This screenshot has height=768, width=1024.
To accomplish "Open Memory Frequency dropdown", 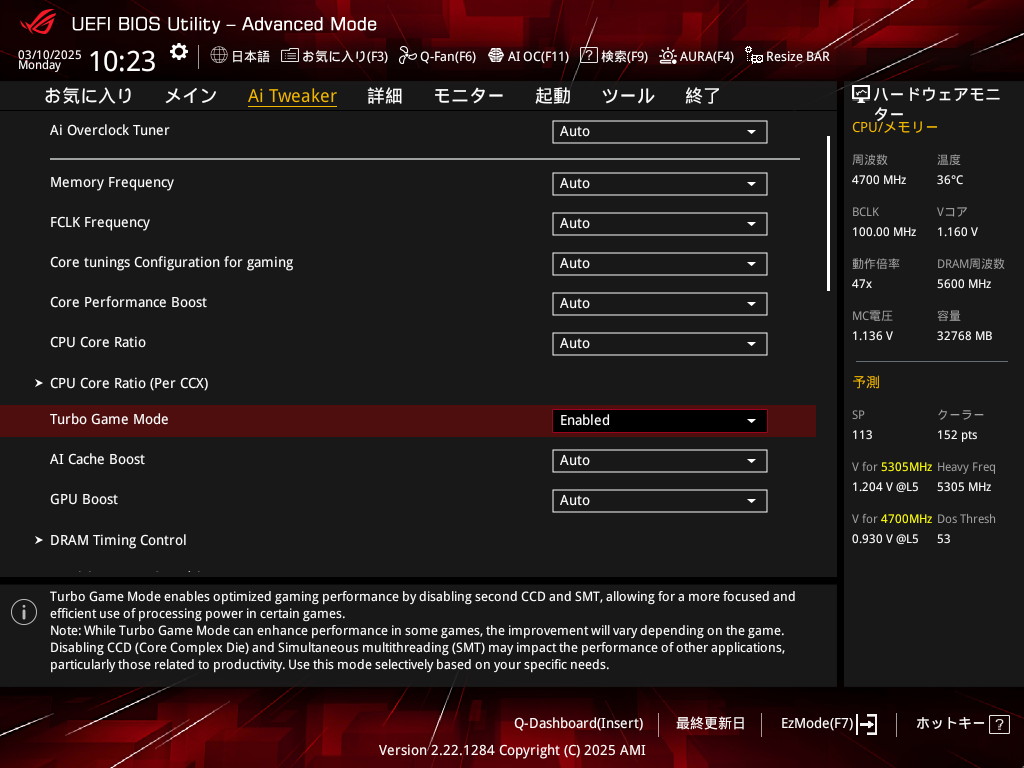I will [x=660, y=184].
